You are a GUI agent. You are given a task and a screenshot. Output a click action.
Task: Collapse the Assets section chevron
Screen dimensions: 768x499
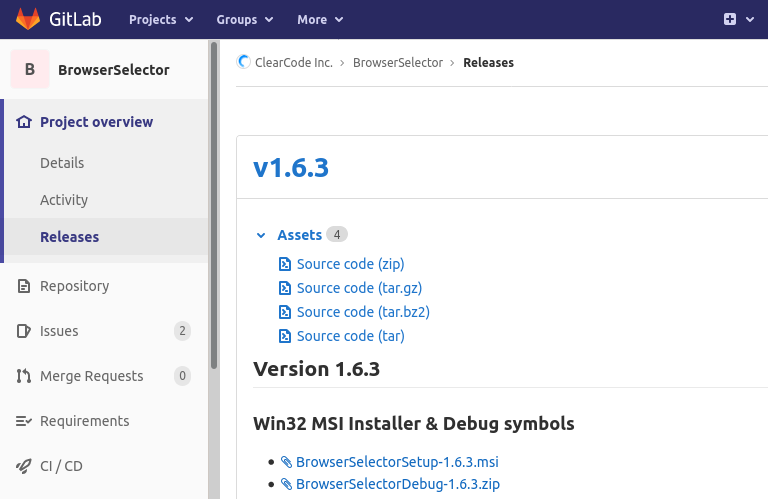(x=261, y=236)
